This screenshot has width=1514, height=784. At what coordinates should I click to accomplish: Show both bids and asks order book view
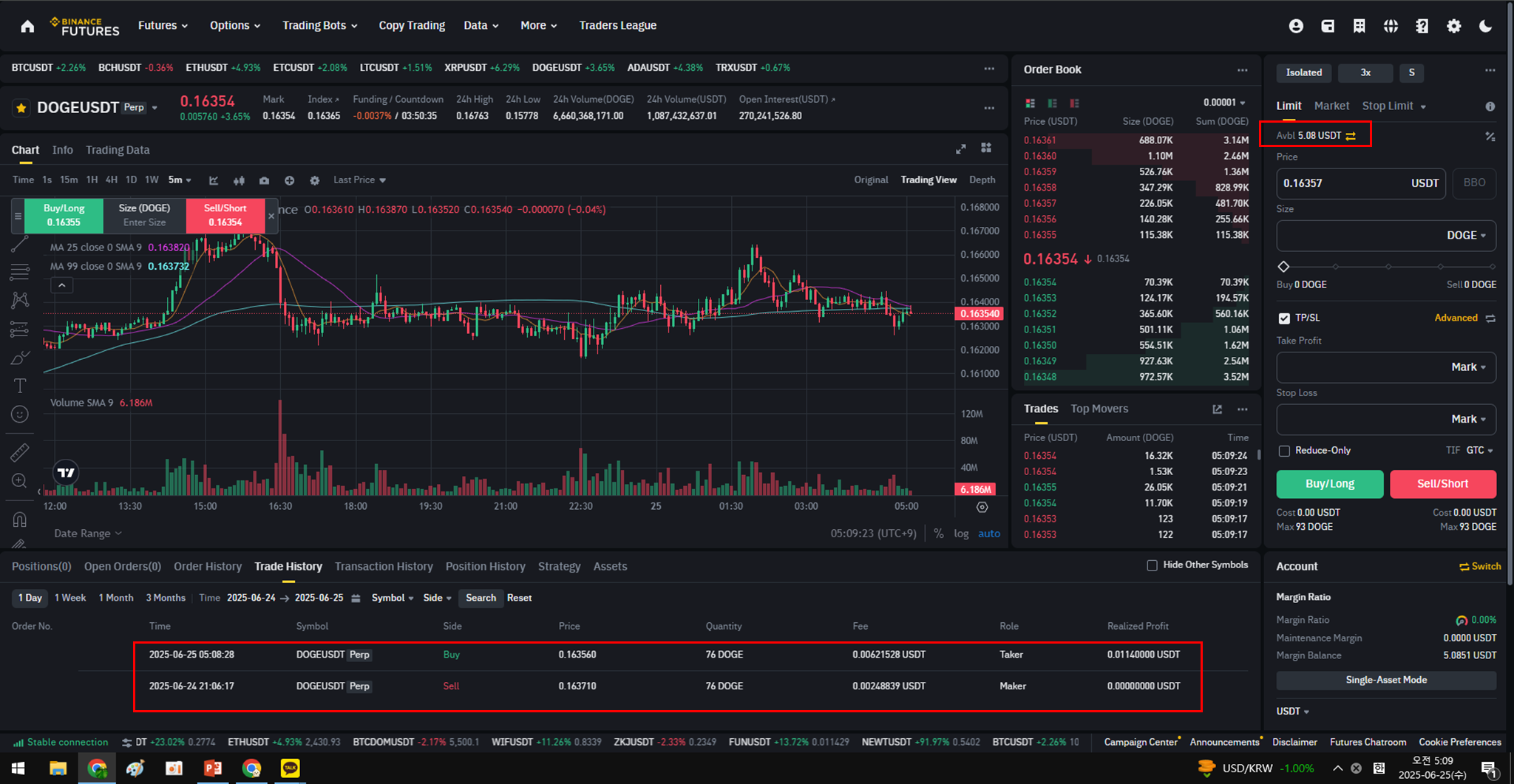click(1030, 103)
